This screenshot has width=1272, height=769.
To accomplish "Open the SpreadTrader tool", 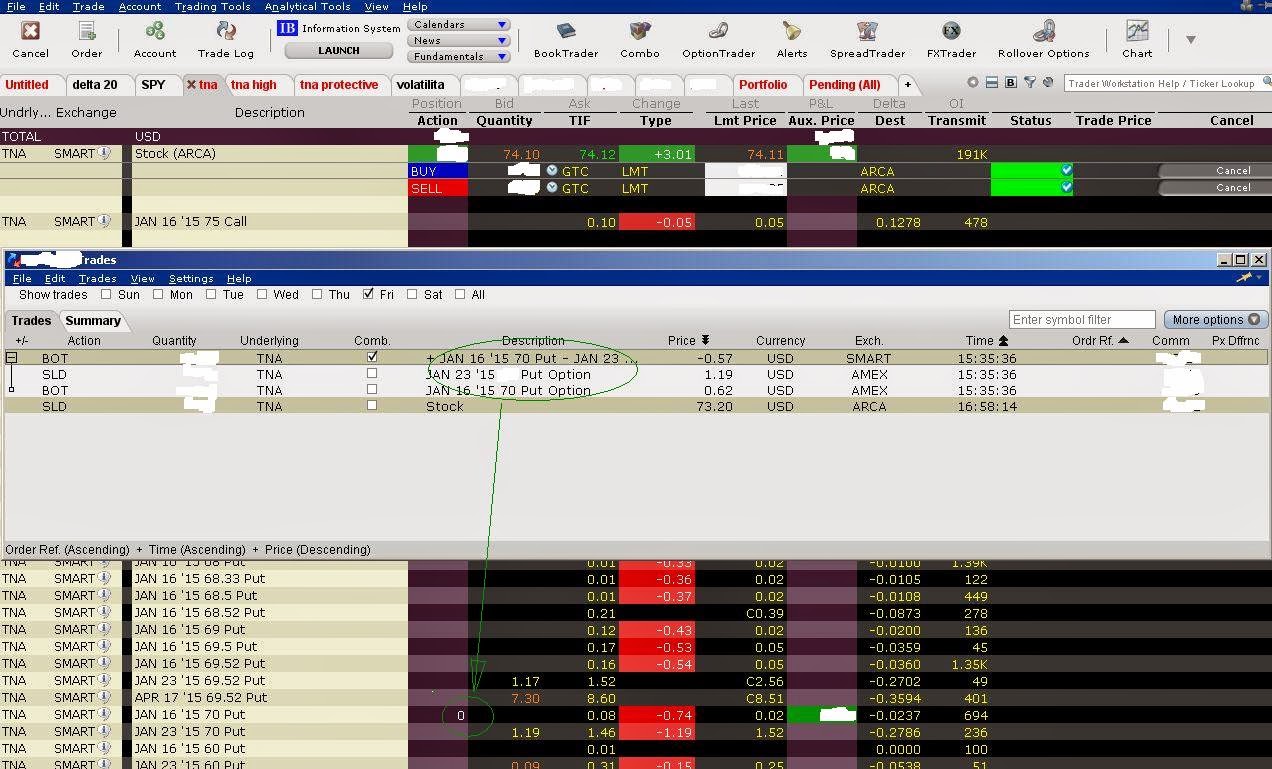I will pyautogui.click(x=867, y=33).
